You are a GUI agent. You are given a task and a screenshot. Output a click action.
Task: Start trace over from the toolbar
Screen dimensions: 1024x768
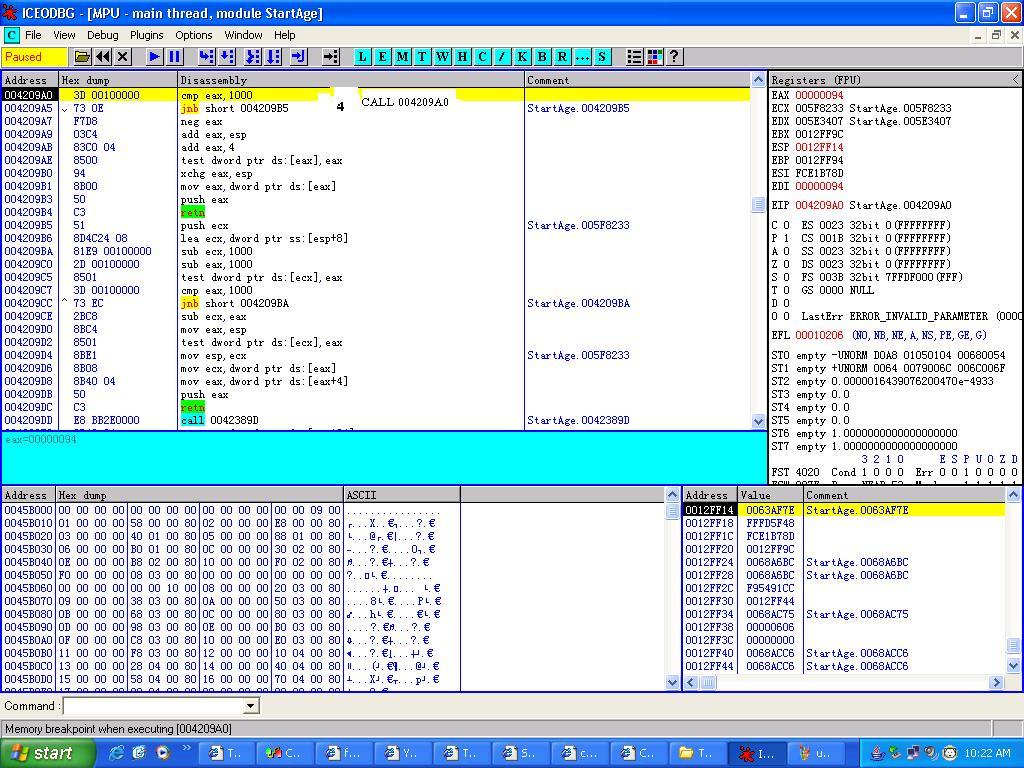(x=273, y=57)
